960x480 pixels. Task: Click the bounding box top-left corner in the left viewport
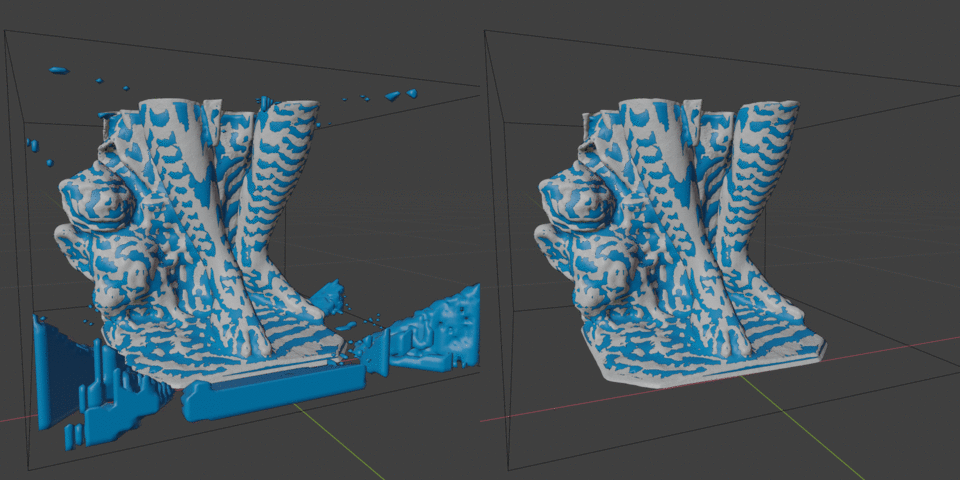click(x=7, y=32)
